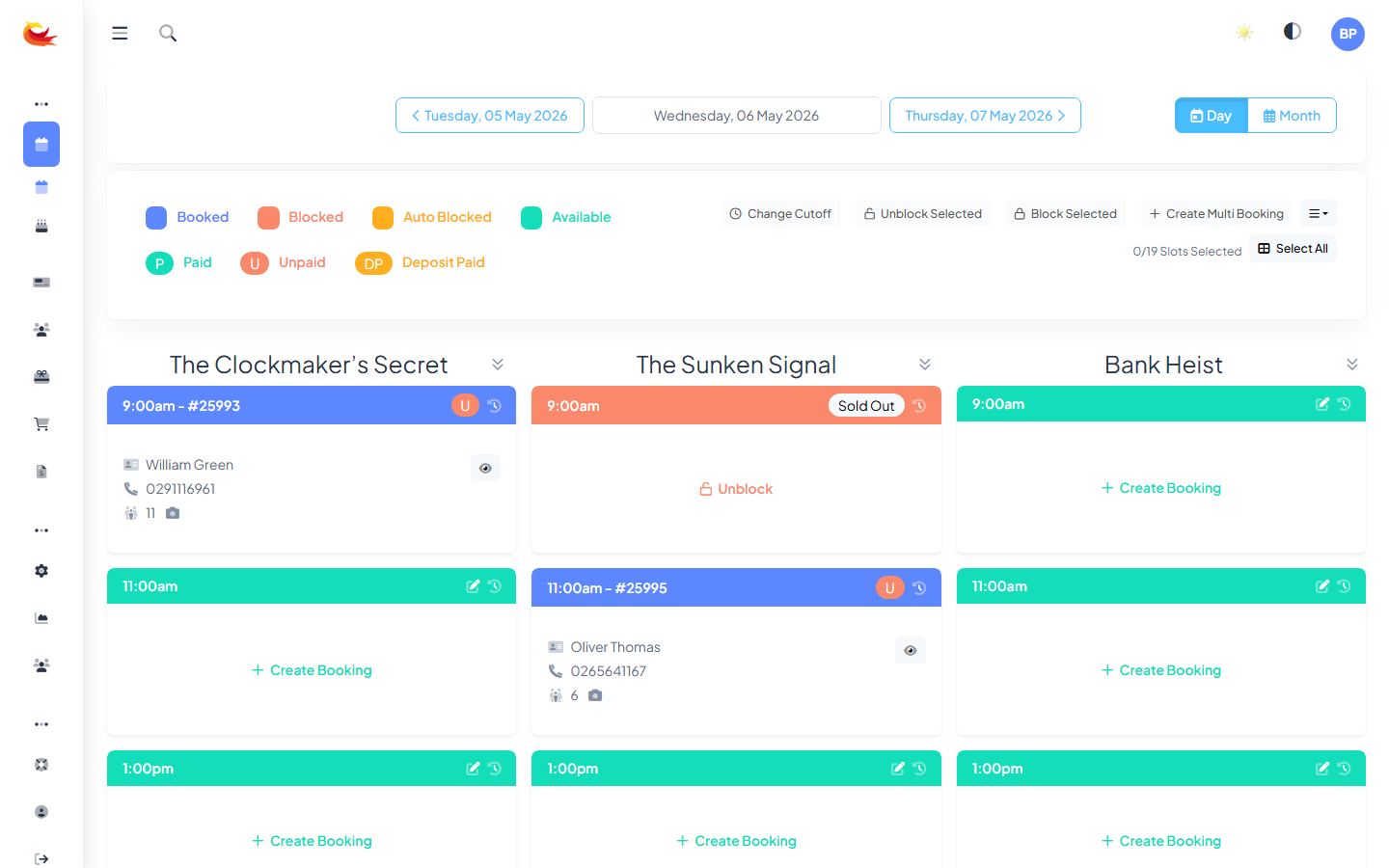1389x868 pixels.
Task: Open the life ring support sidebar icon
Action: (41, 765)
